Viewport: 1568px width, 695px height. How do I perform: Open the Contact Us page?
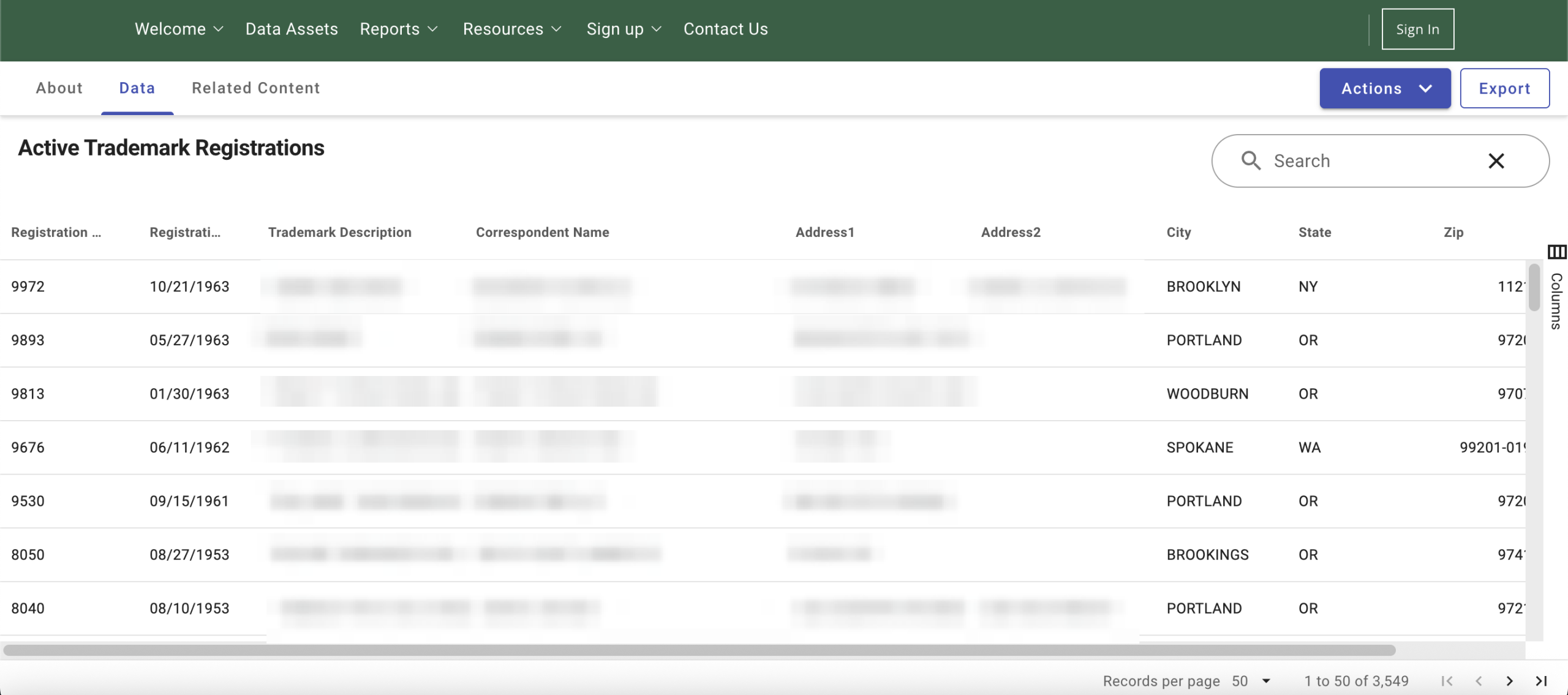click(725, 29)
